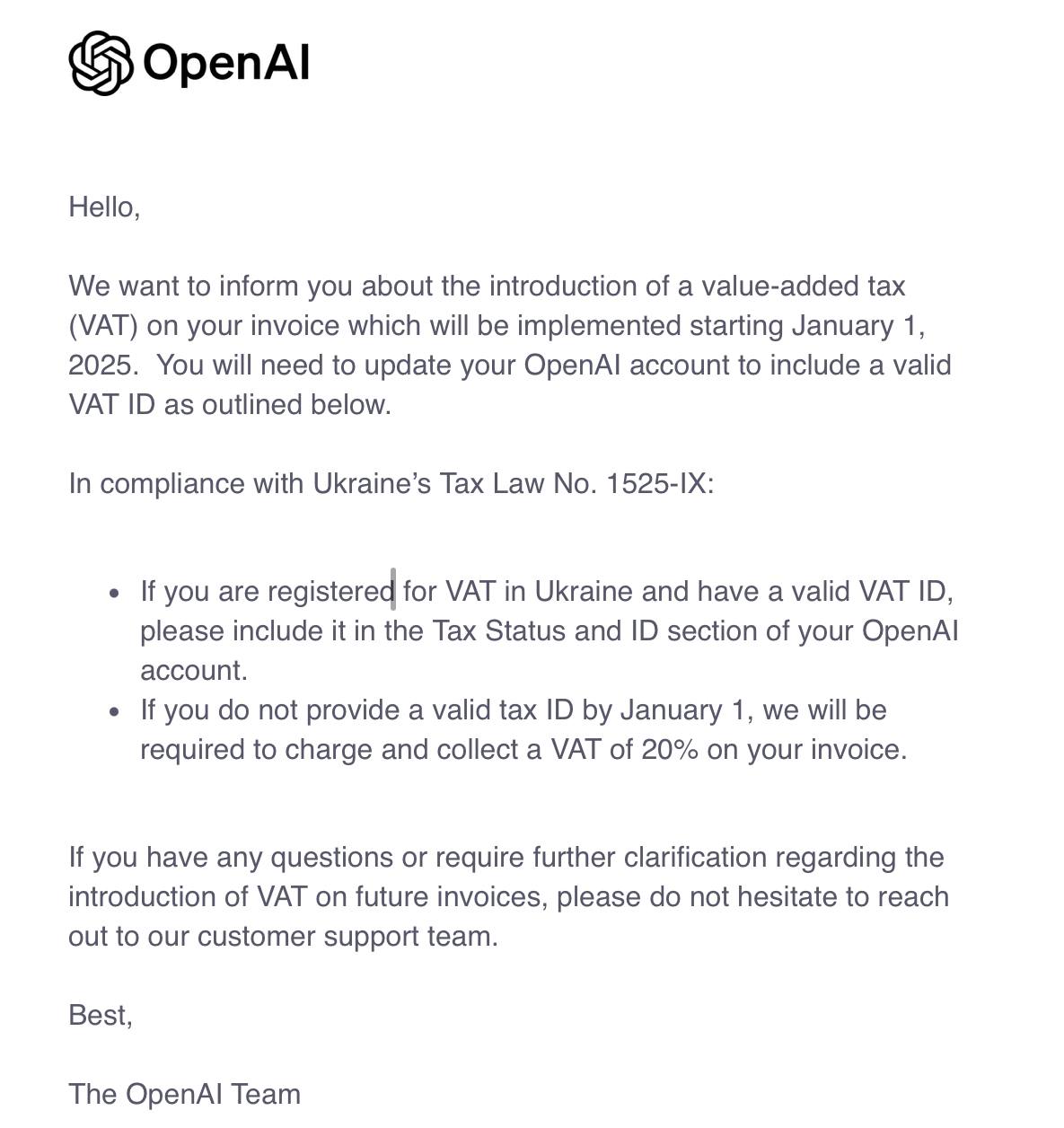Click the phrase 'value-added tax' in first paragraph
Screen dimensions: 1064x1128
804,286
